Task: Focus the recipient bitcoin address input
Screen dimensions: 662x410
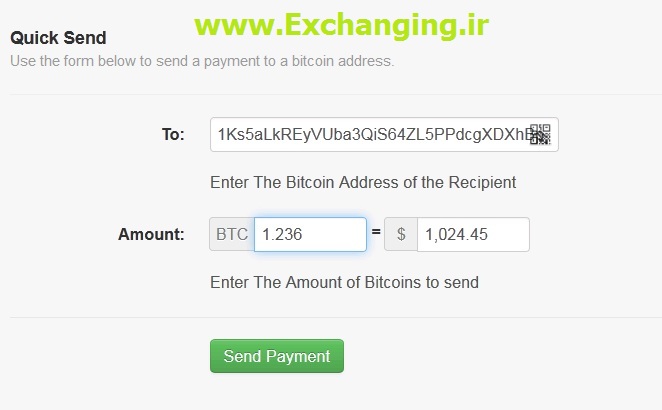Action: [x=384, y=134]
